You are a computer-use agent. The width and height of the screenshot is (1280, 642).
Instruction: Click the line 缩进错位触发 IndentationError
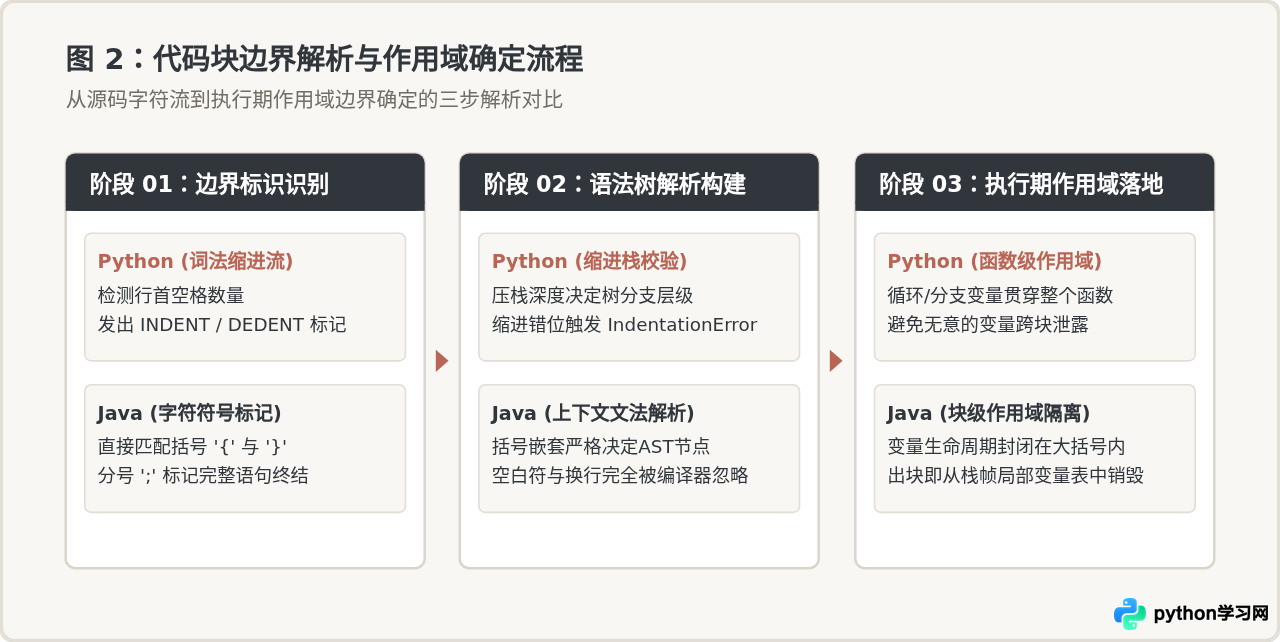(x=624, y=325)
